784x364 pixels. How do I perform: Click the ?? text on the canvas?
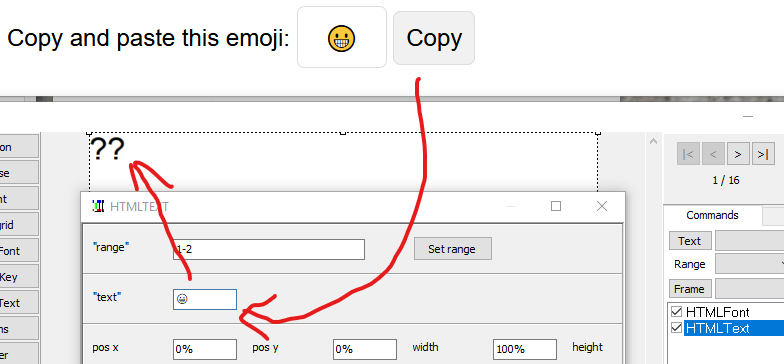[x=108, y=149]
